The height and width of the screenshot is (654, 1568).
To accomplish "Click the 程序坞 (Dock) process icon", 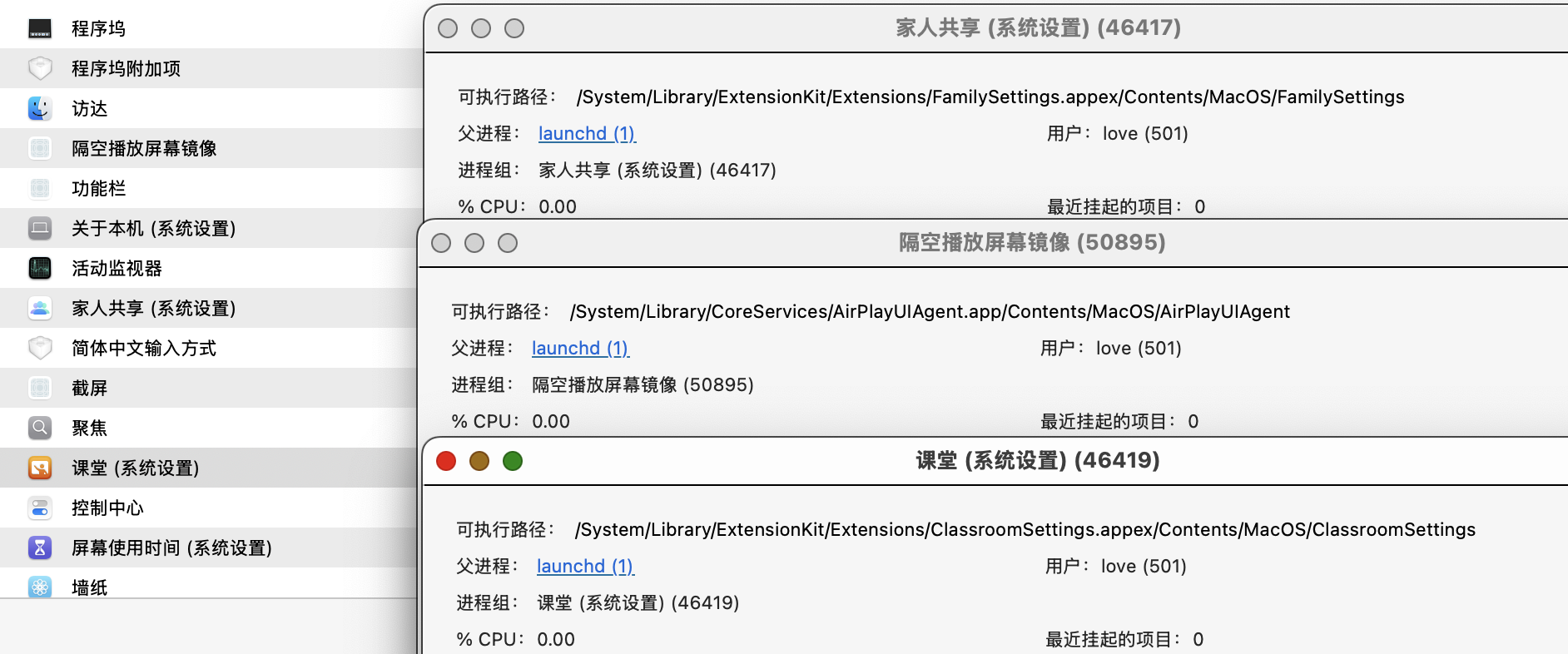I will (40, 28).
